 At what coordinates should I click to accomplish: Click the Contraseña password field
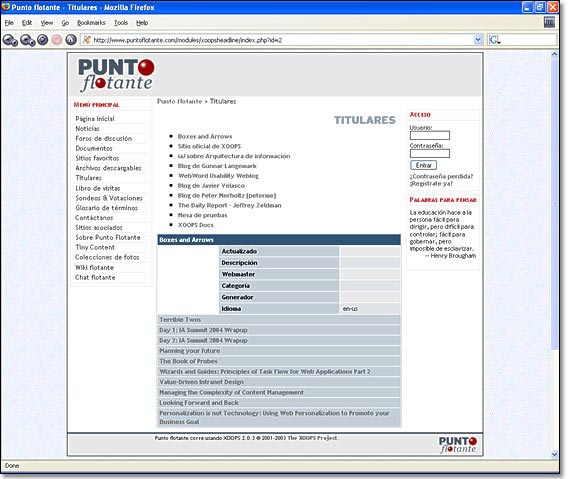430,153
